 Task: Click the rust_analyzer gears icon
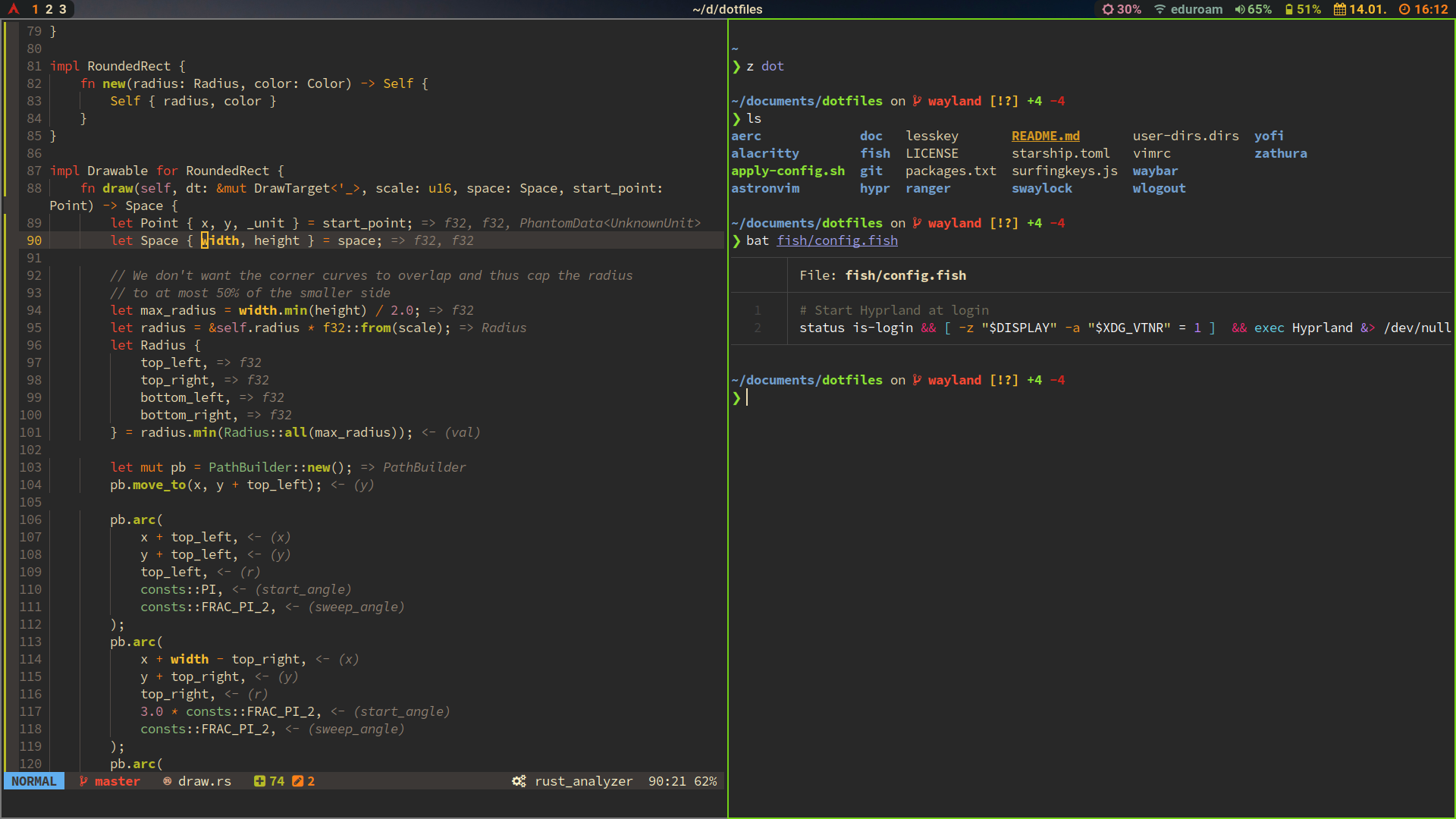pyautogui.click(x=519, y=781)
